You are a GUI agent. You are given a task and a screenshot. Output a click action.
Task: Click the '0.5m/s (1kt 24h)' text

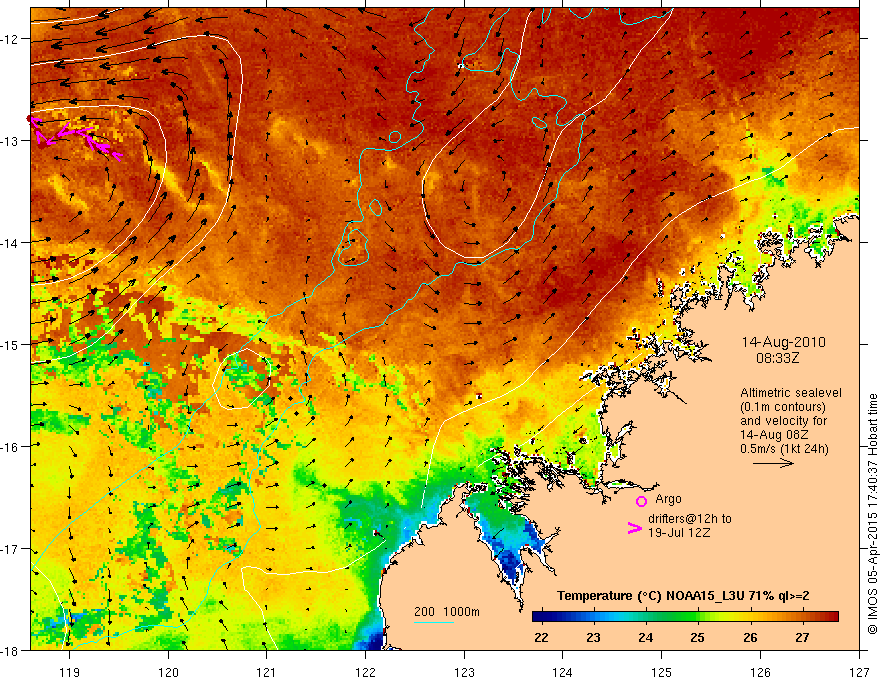tap(784, 449)
